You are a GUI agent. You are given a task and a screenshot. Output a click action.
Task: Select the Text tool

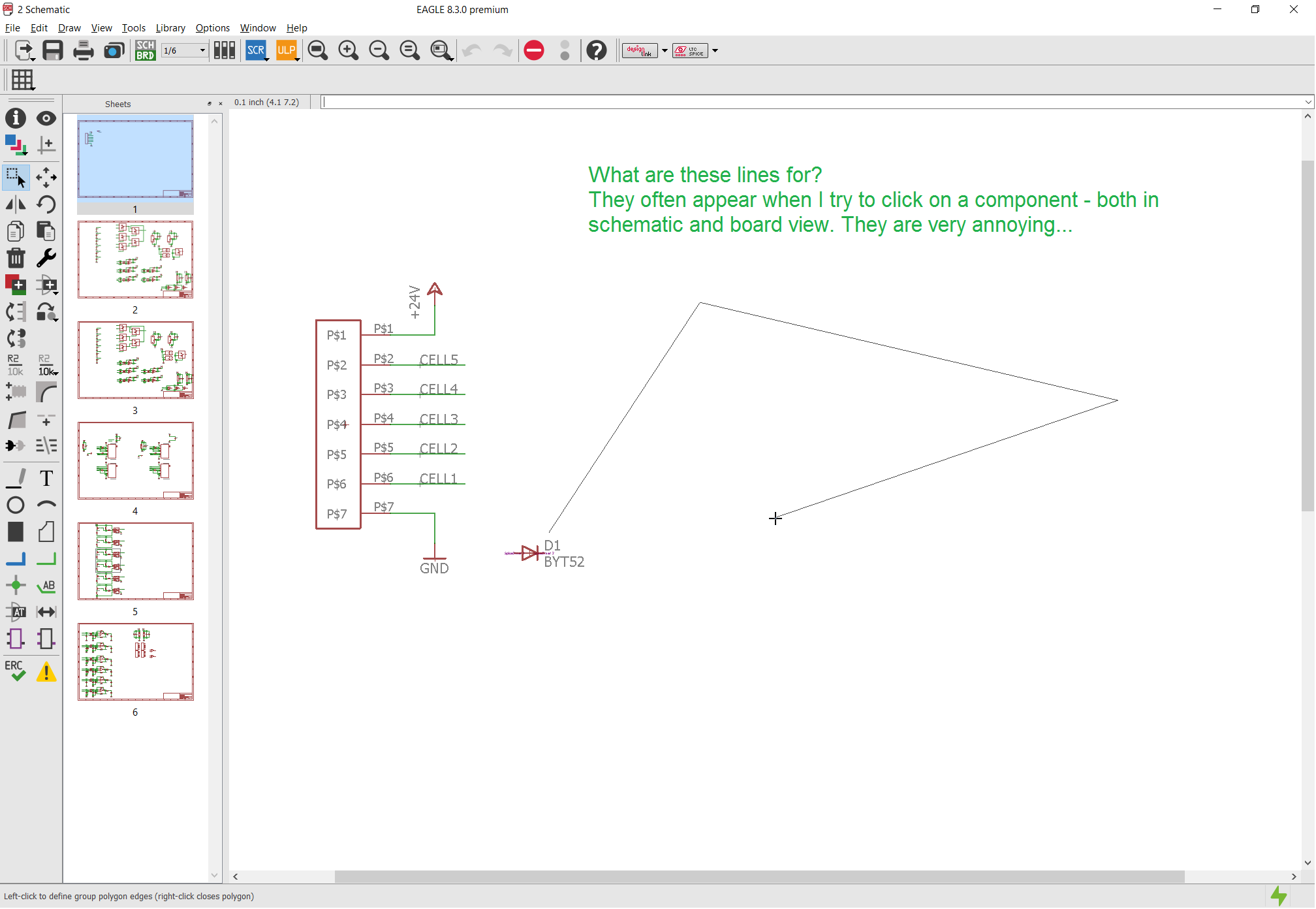coord(46,478)
